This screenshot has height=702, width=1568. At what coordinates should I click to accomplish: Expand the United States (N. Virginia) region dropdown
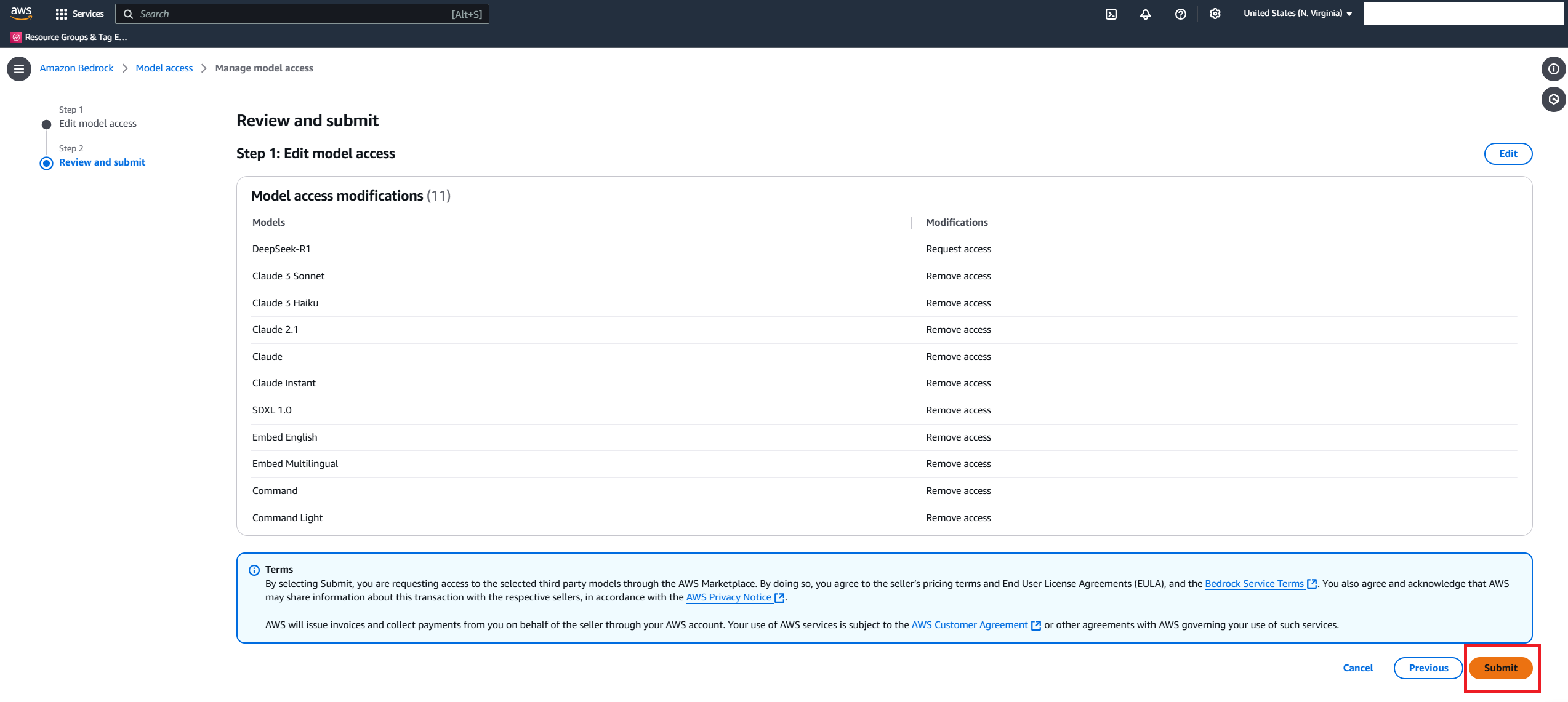(1297, 14)
